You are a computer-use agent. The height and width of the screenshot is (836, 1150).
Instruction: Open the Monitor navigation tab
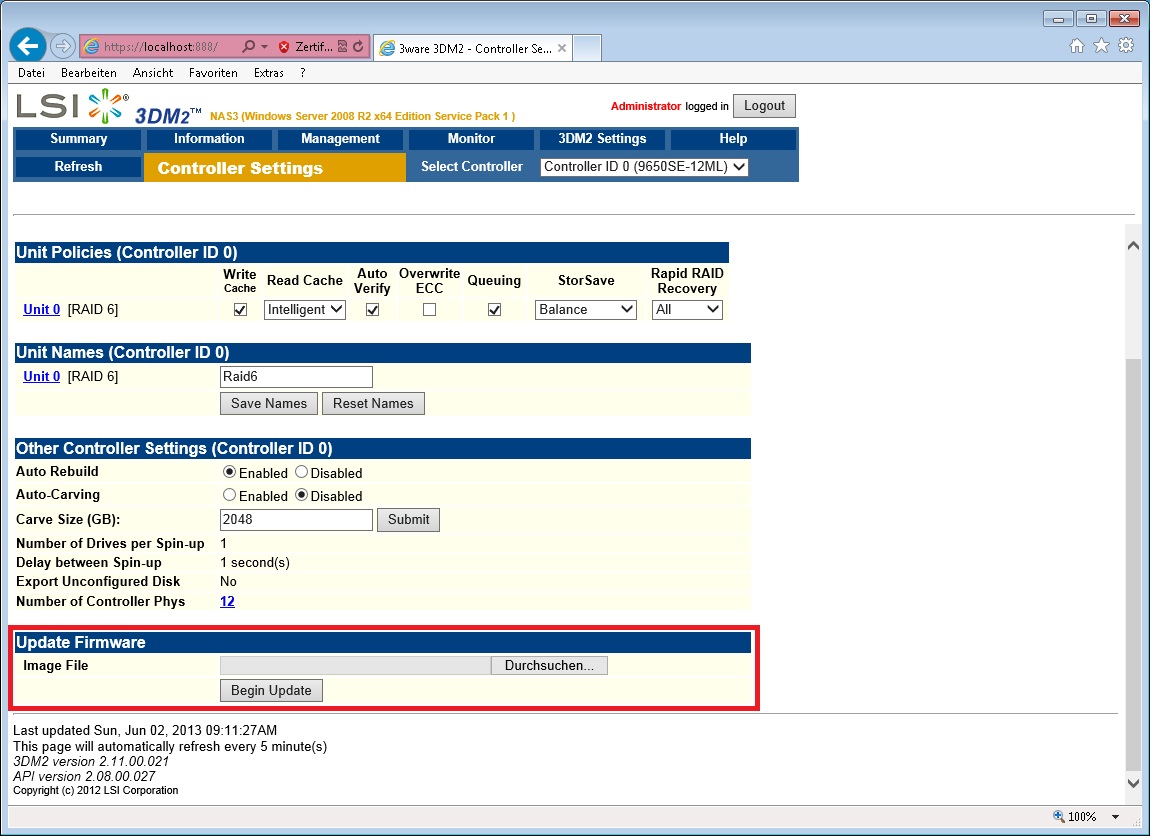pyautogui.click(x=471, y=139)
